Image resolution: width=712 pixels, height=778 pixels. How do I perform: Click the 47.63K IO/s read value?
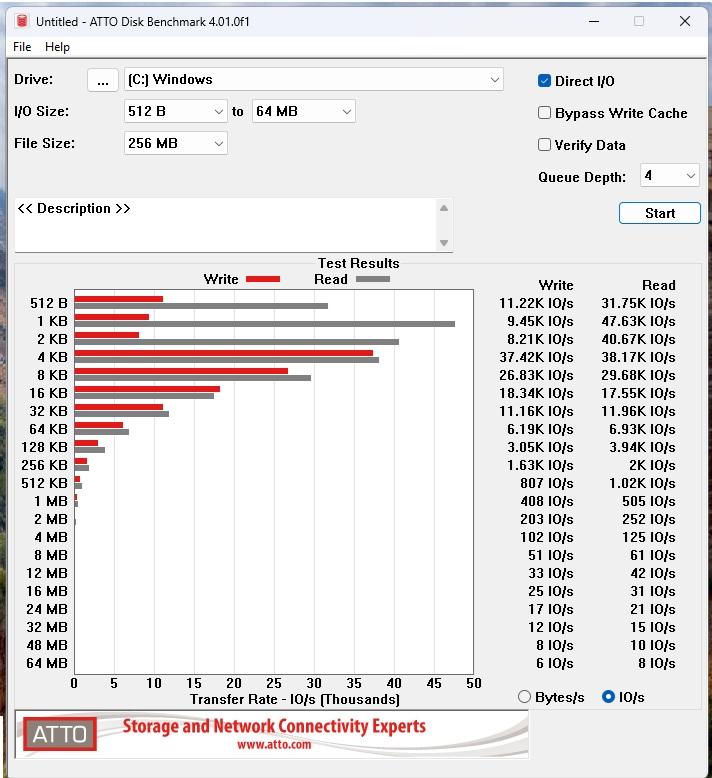pyautogui.click(x=639, y=322)
